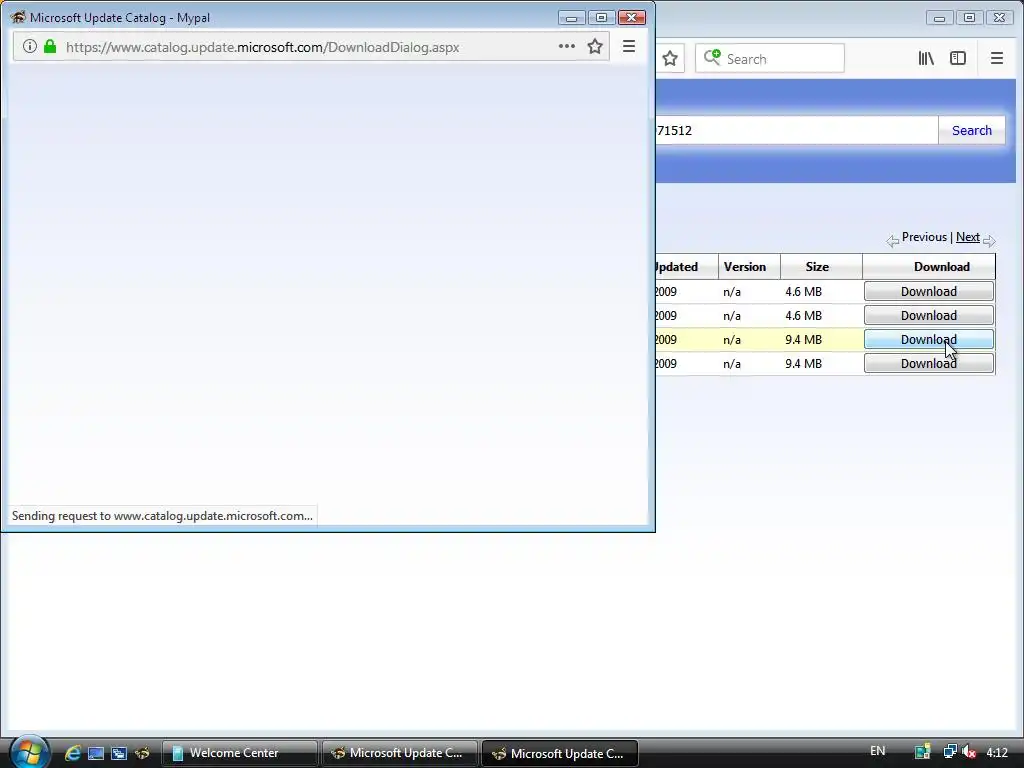Click the Next page arrow icon
Viewport: 1024px width, 768px height.
pyautogui.click(x=989, y=241)
